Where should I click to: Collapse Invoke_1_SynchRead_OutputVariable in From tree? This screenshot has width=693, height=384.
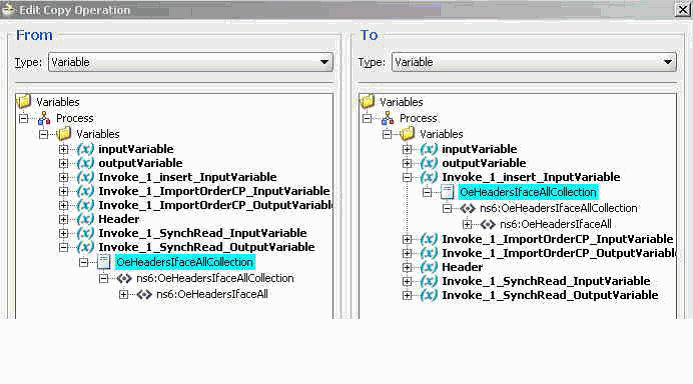click(63, 247)
